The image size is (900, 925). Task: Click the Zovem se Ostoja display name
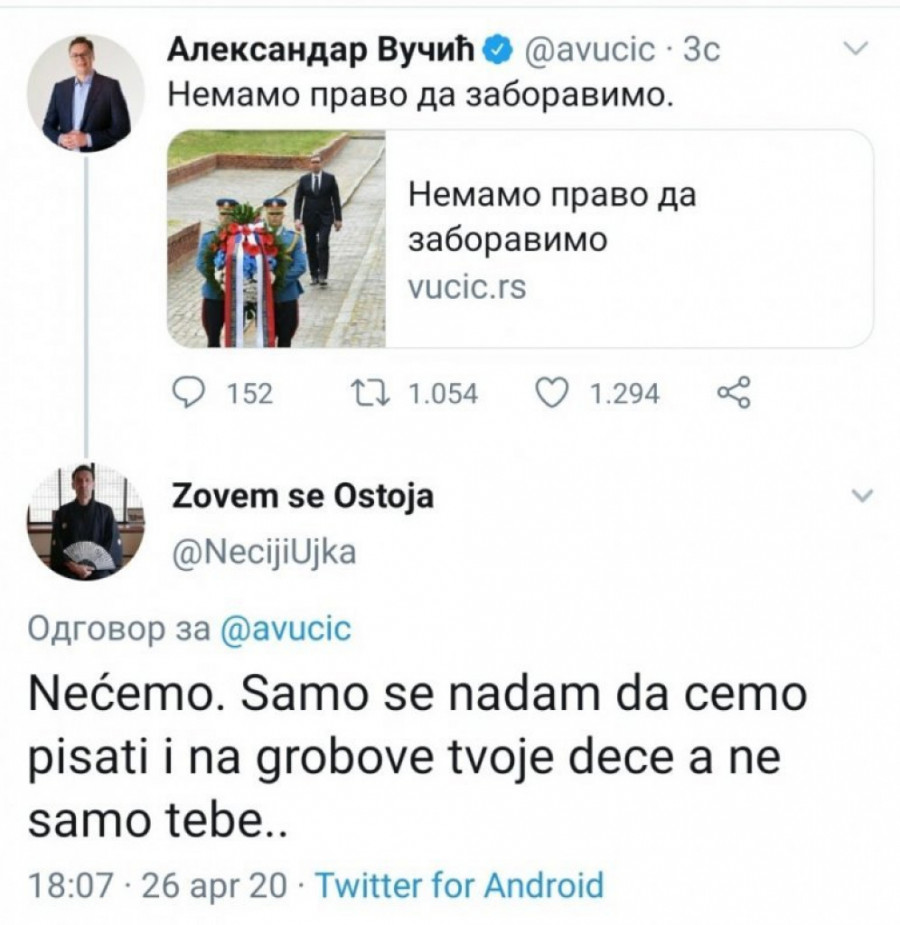[x=304, y=496]
